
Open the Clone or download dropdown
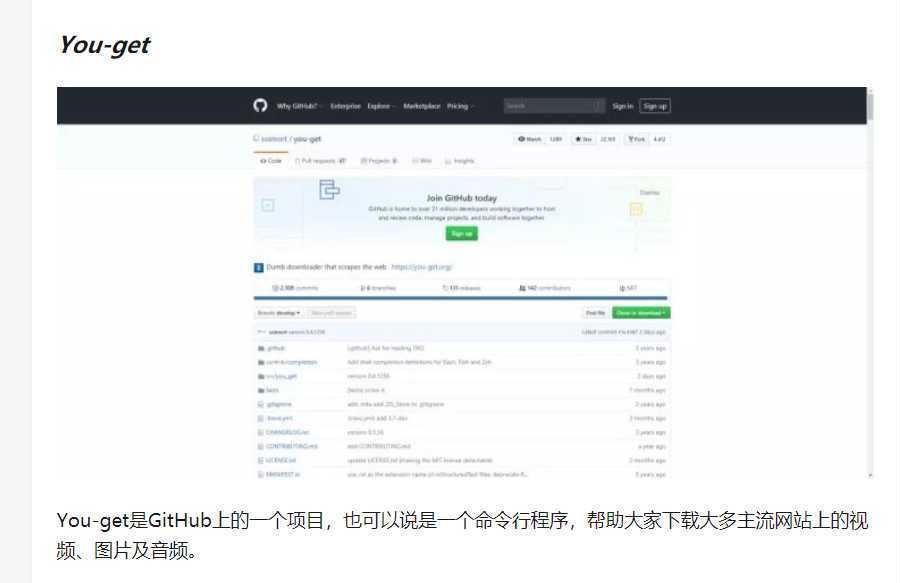pos(641,313)
